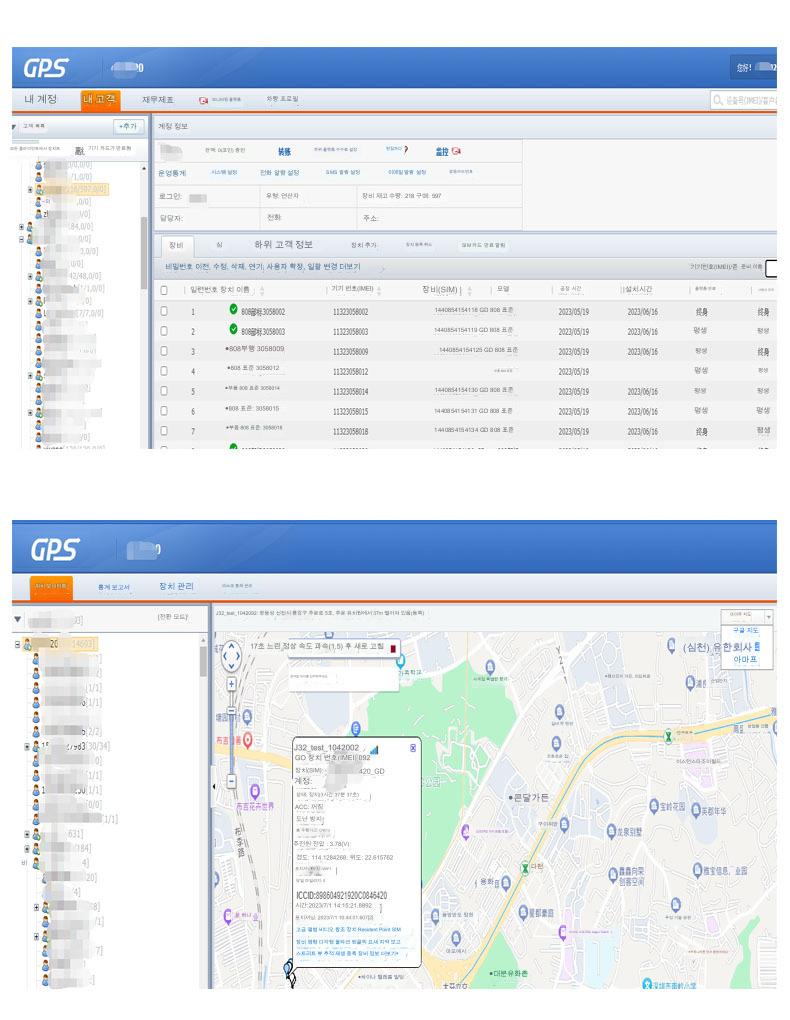Expand the customer list triangle in lower panel
Screen dimensions: 790x1020
tap(17, 619)
